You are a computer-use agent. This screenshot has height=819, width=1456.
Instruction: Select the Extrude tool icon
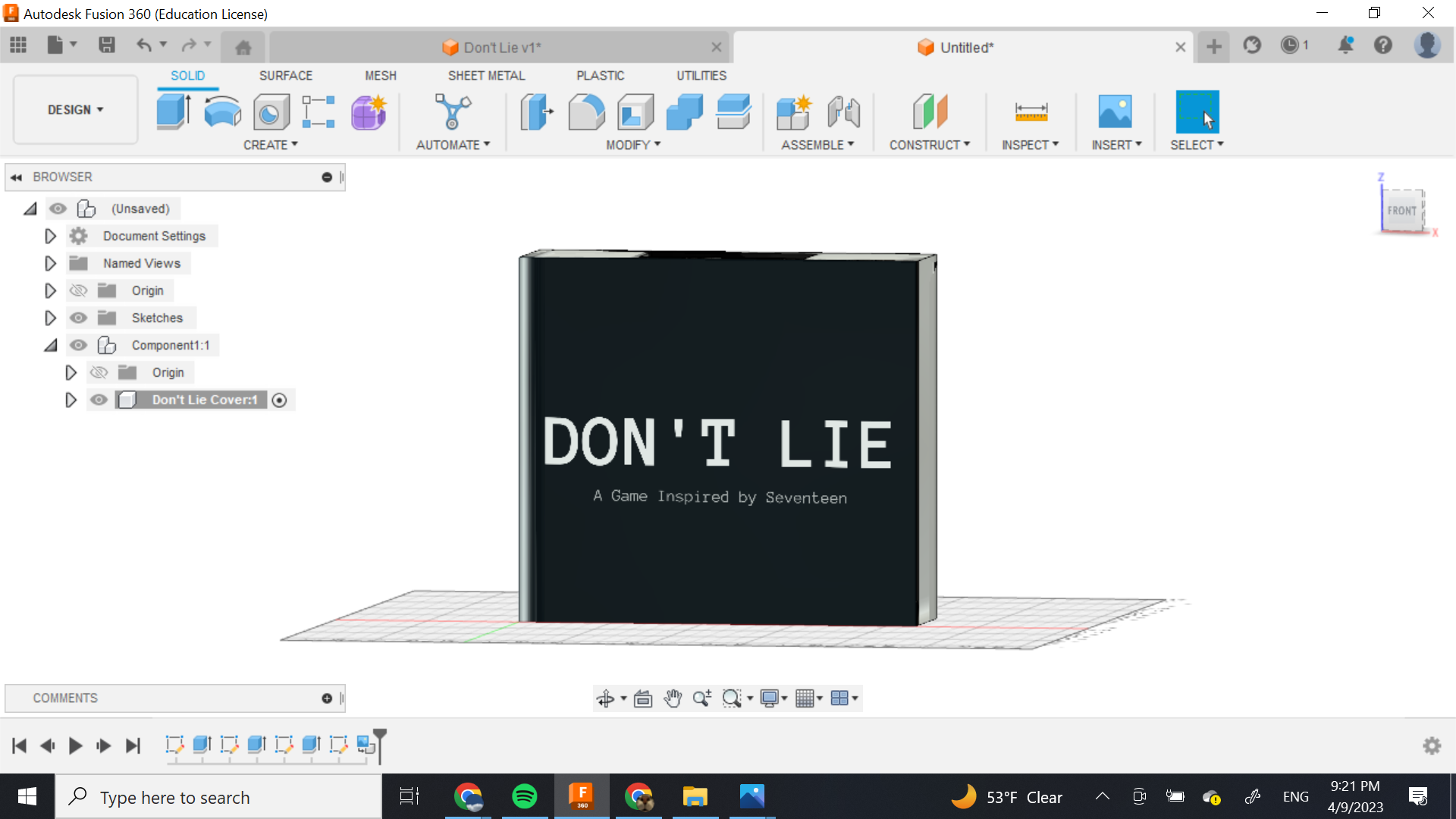tap(173, 111)
